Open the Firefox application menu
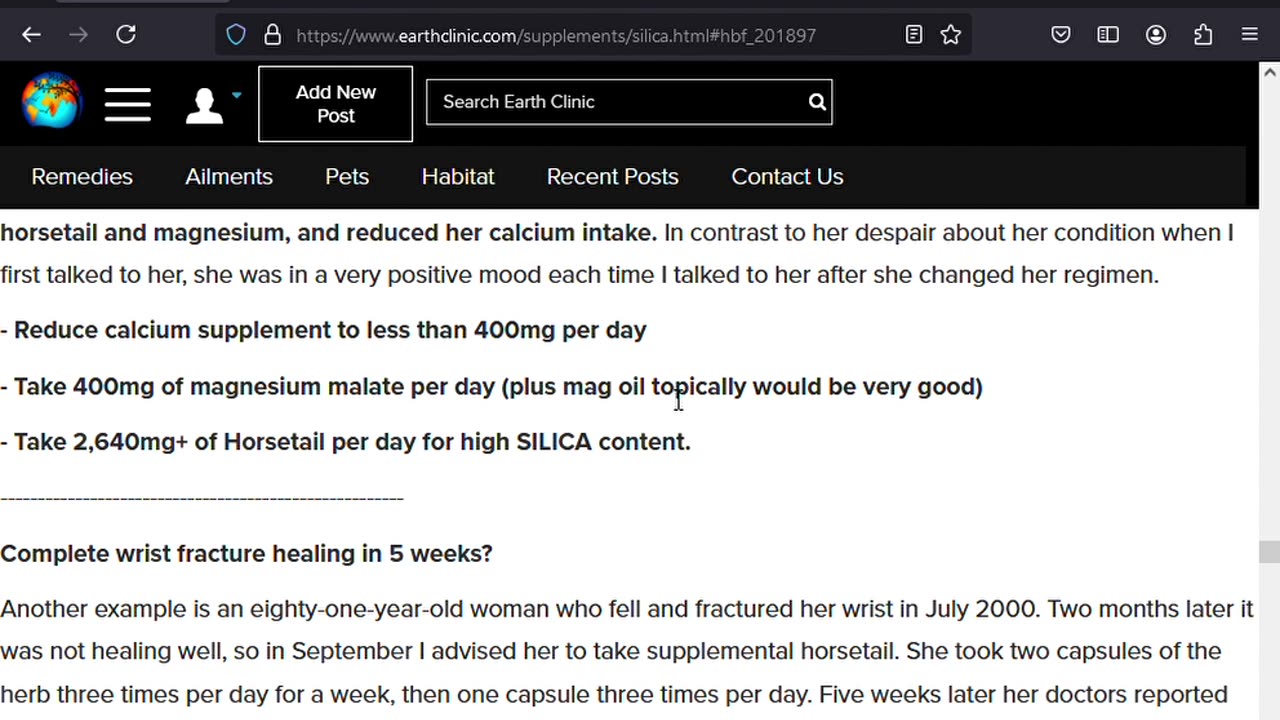1280x720 pixels. point(1250,35)
